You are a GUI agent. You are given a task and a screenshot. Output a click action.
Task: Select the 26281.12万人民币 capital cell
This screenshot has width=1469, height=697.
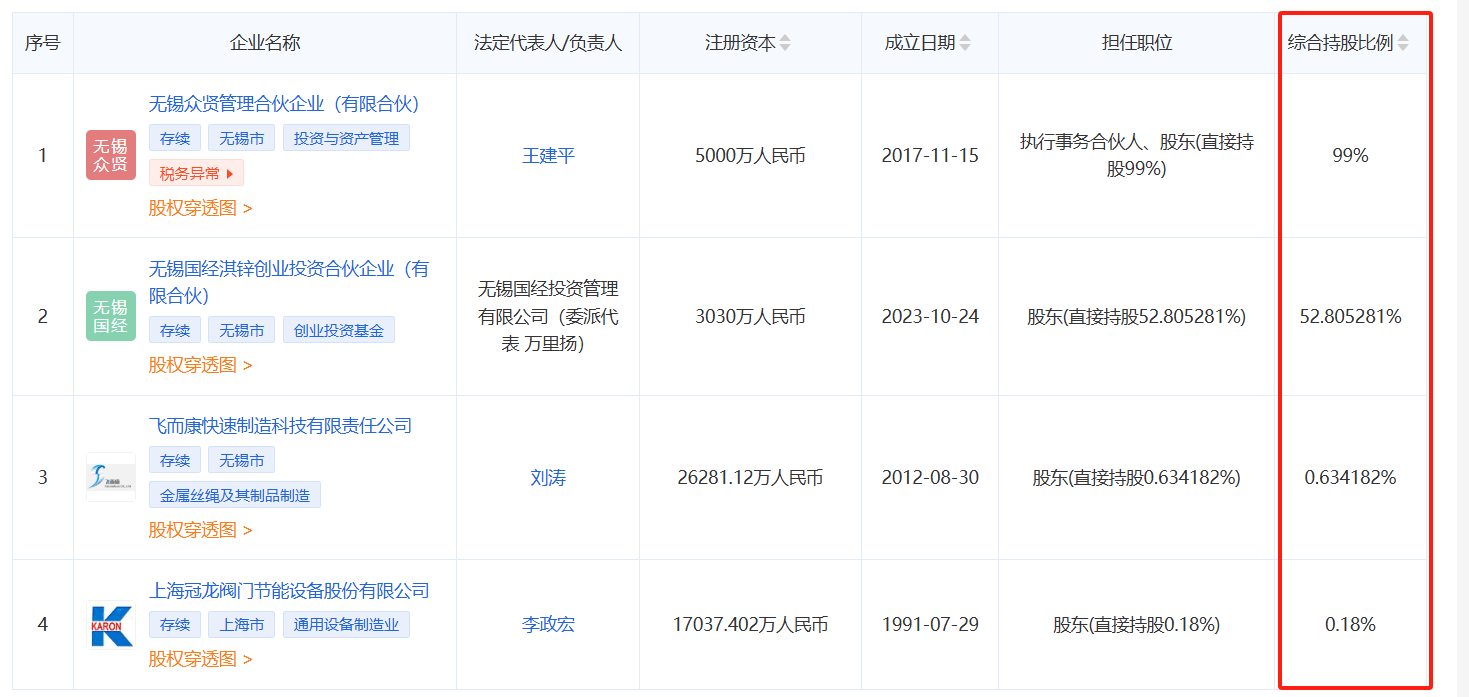750,478
